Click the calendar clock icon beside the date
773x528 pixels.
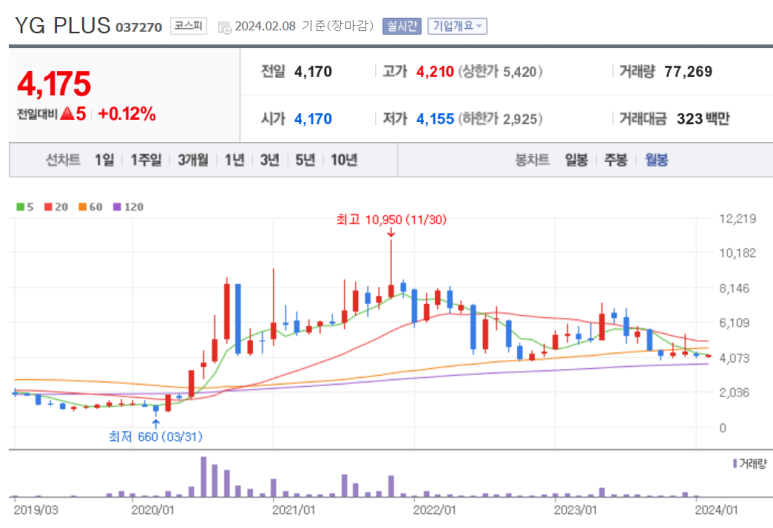tap(224, 28)
